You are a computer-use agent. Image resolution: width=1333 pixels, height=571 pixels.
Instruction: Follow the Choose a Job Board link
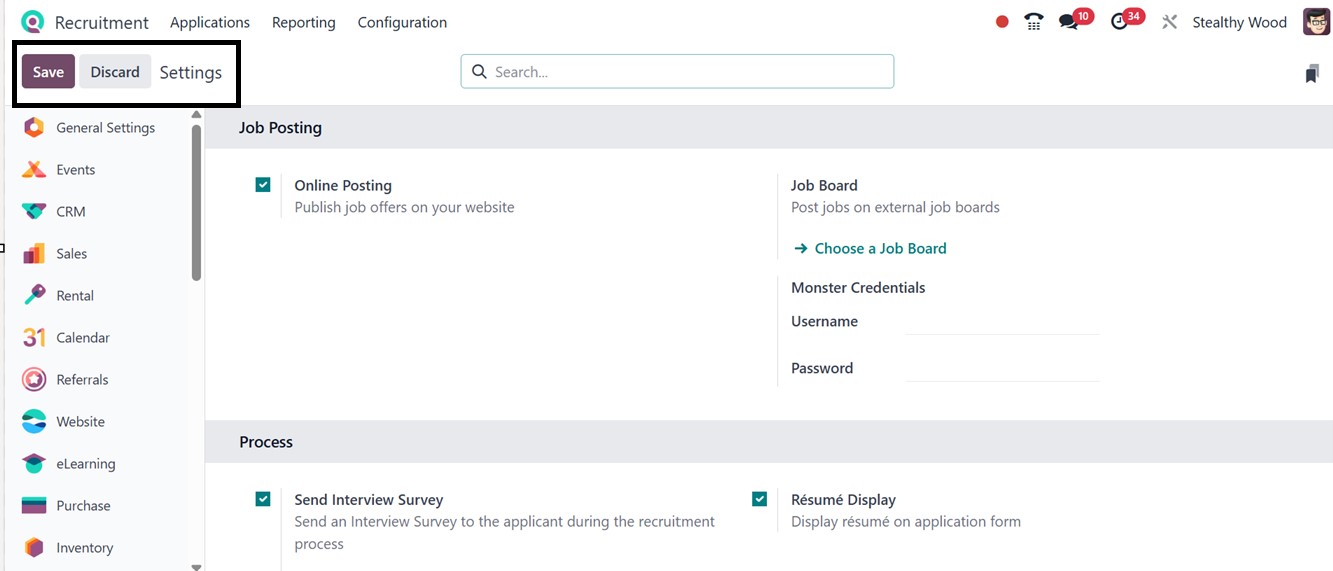[x=879, y=248]
